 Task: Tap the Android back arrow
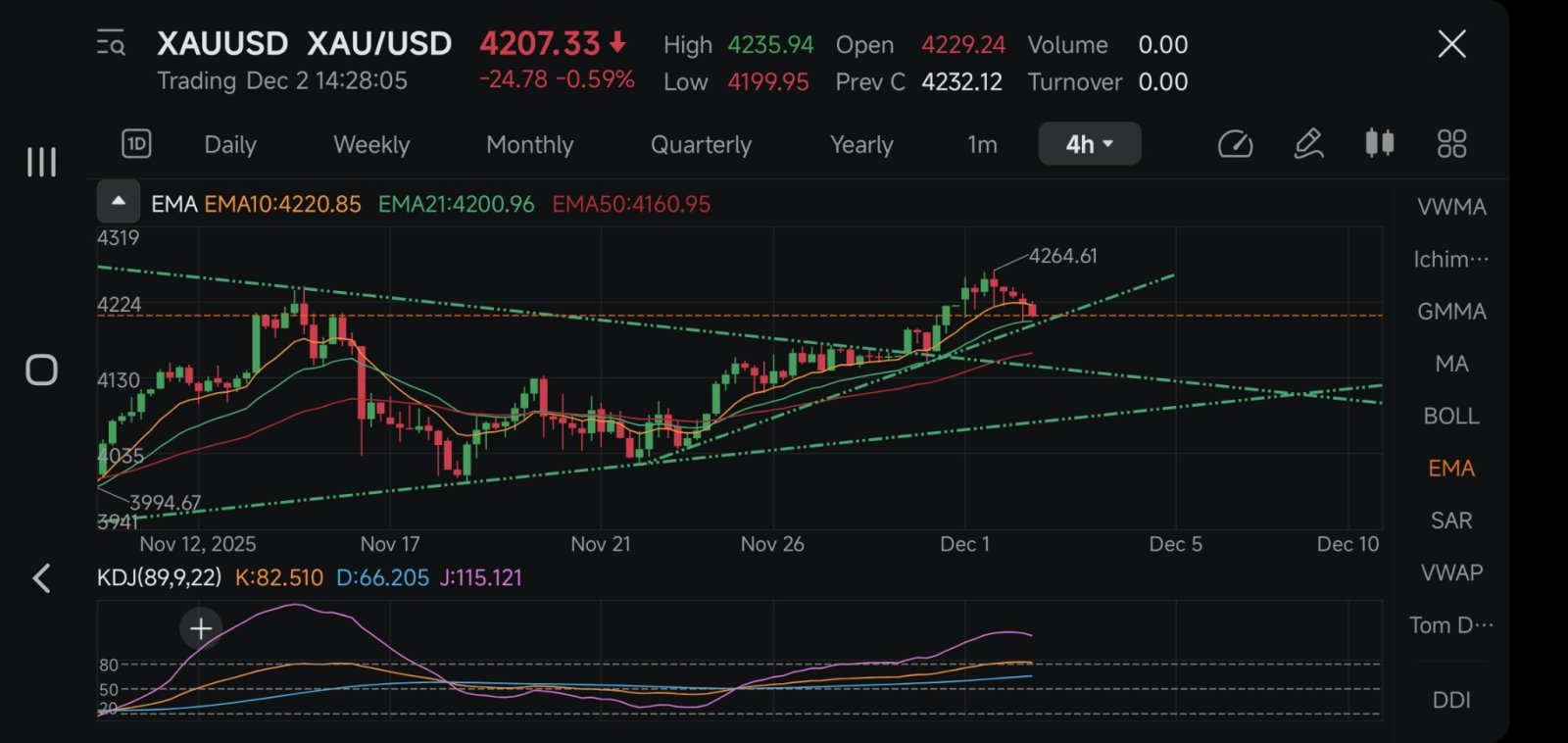pos(41,578)
